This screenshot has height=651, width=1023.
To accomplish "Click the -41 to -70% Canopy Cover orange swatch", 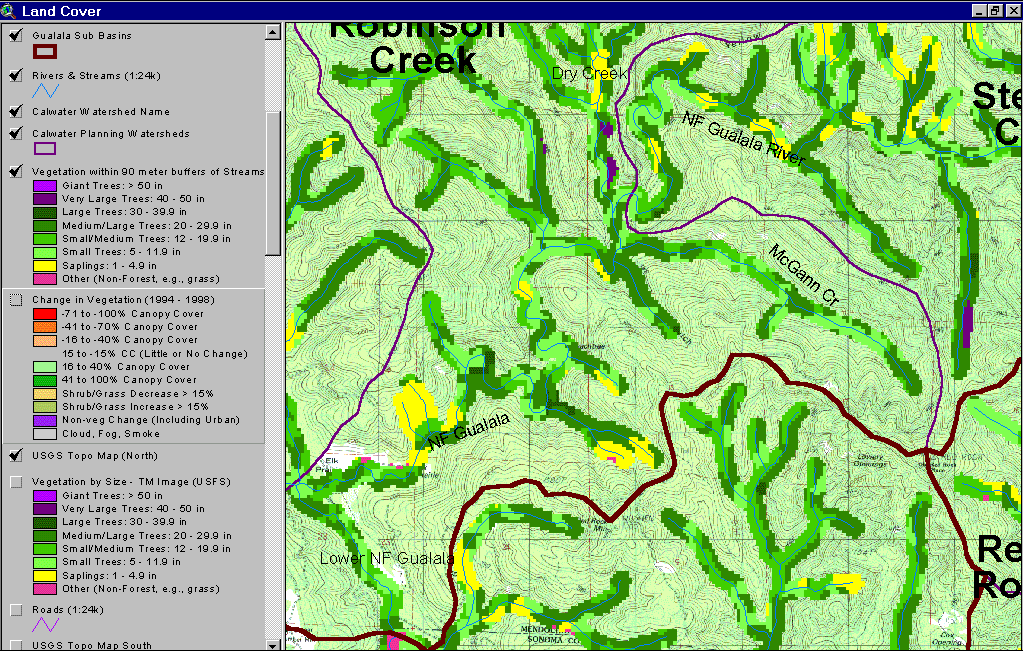I will [45, 327].
